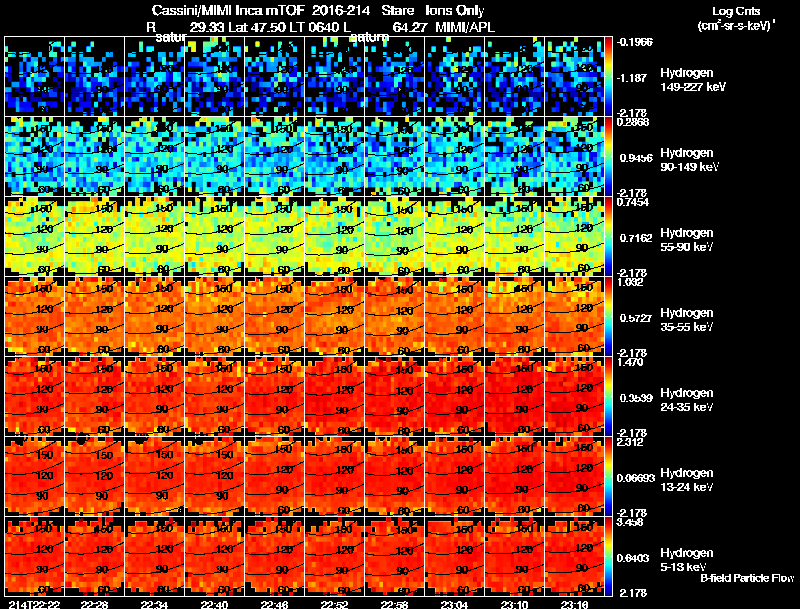Click the colorbar midpoint value '-1.187'
This screenshot has height=609, width=800.
(632, 78)
